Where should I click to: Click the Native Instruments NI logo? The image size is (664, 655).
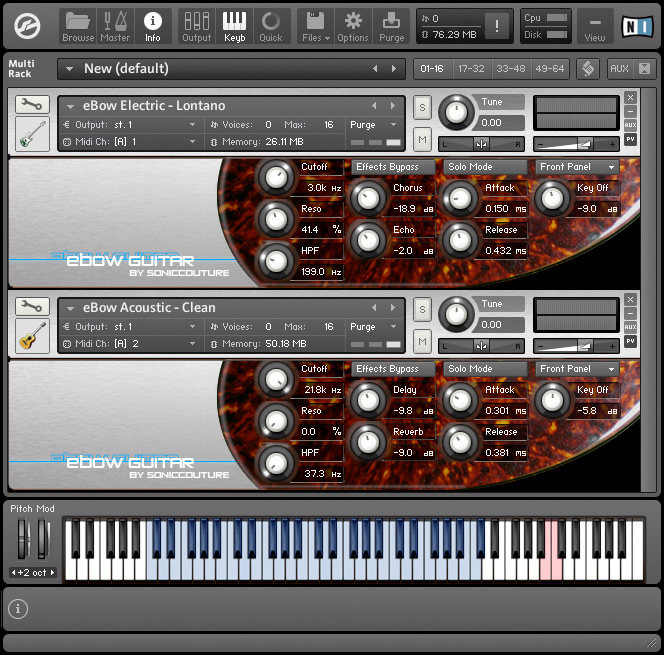(637, 27)
